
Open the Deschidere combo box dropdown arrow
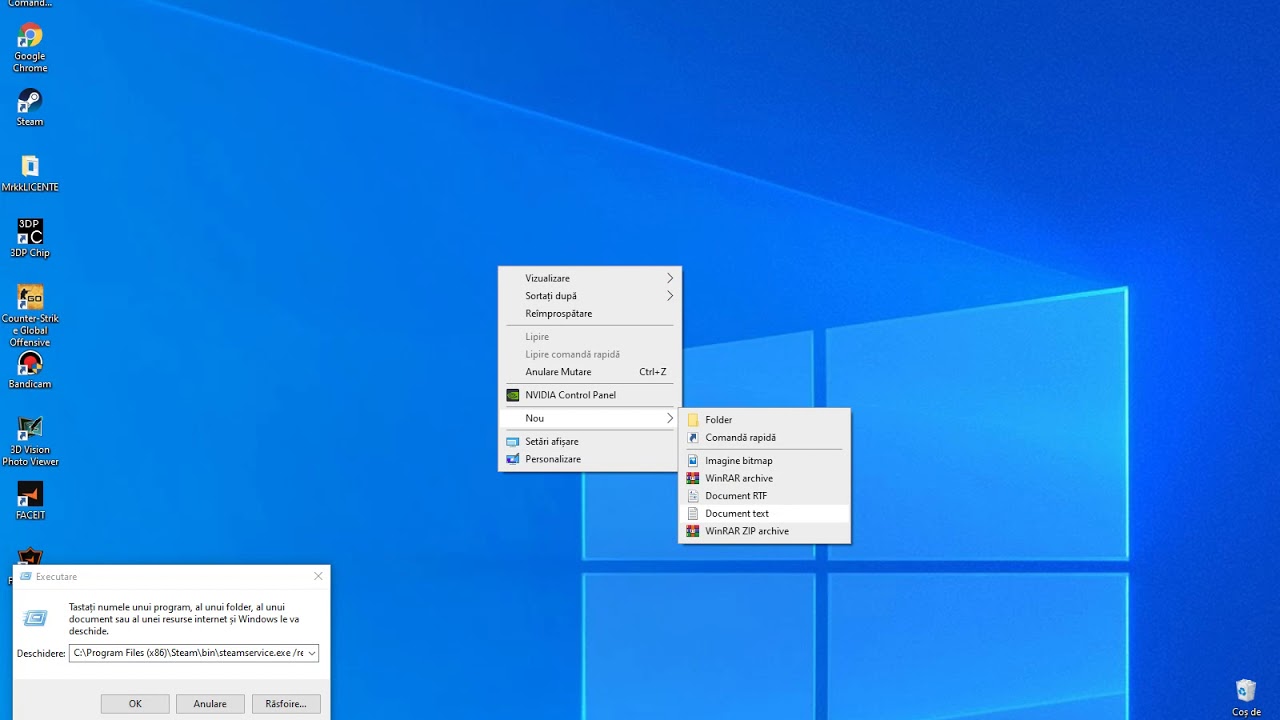312,653
